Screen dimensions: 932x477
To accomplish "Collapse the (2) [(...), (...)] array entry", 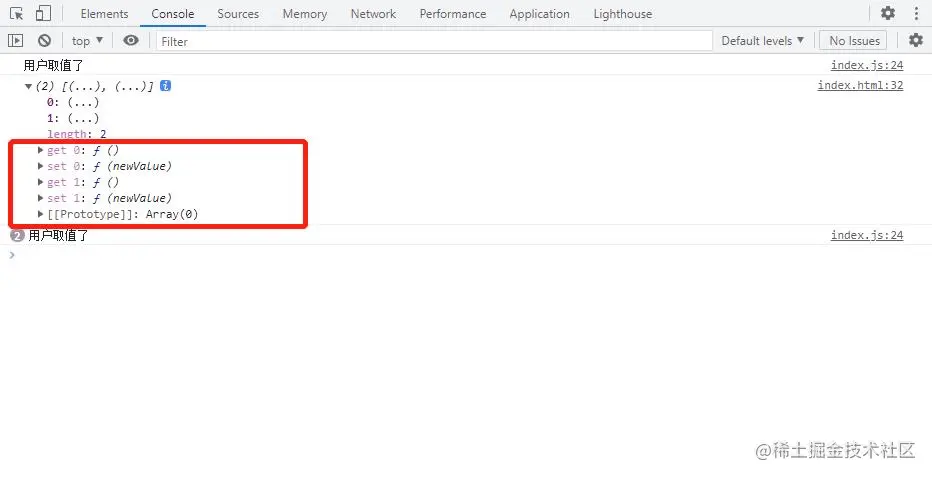I will (x=28, y=87).
